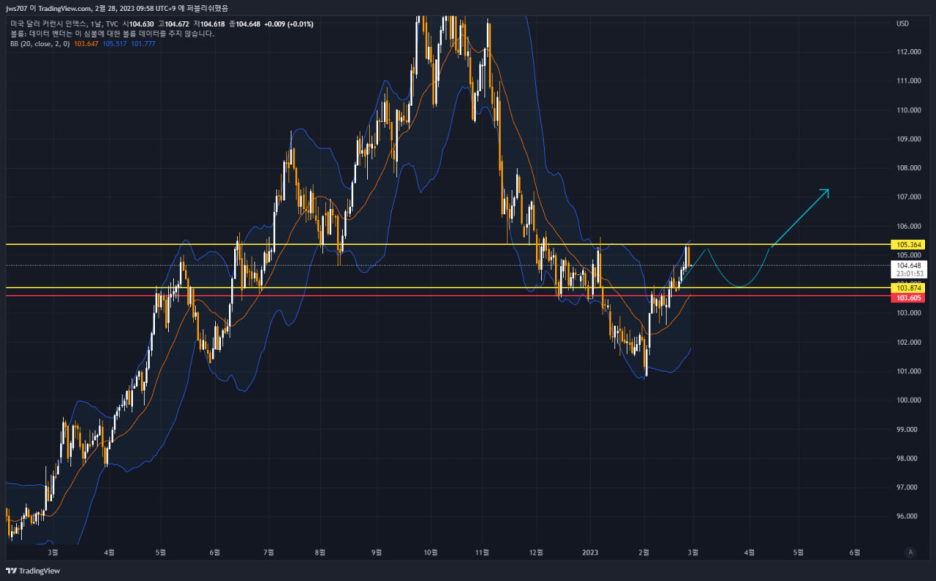Viewport: 936px width, 581px height.
Task: Click the change value +0.009 (+0.01%)
Action: coord(289,24)
